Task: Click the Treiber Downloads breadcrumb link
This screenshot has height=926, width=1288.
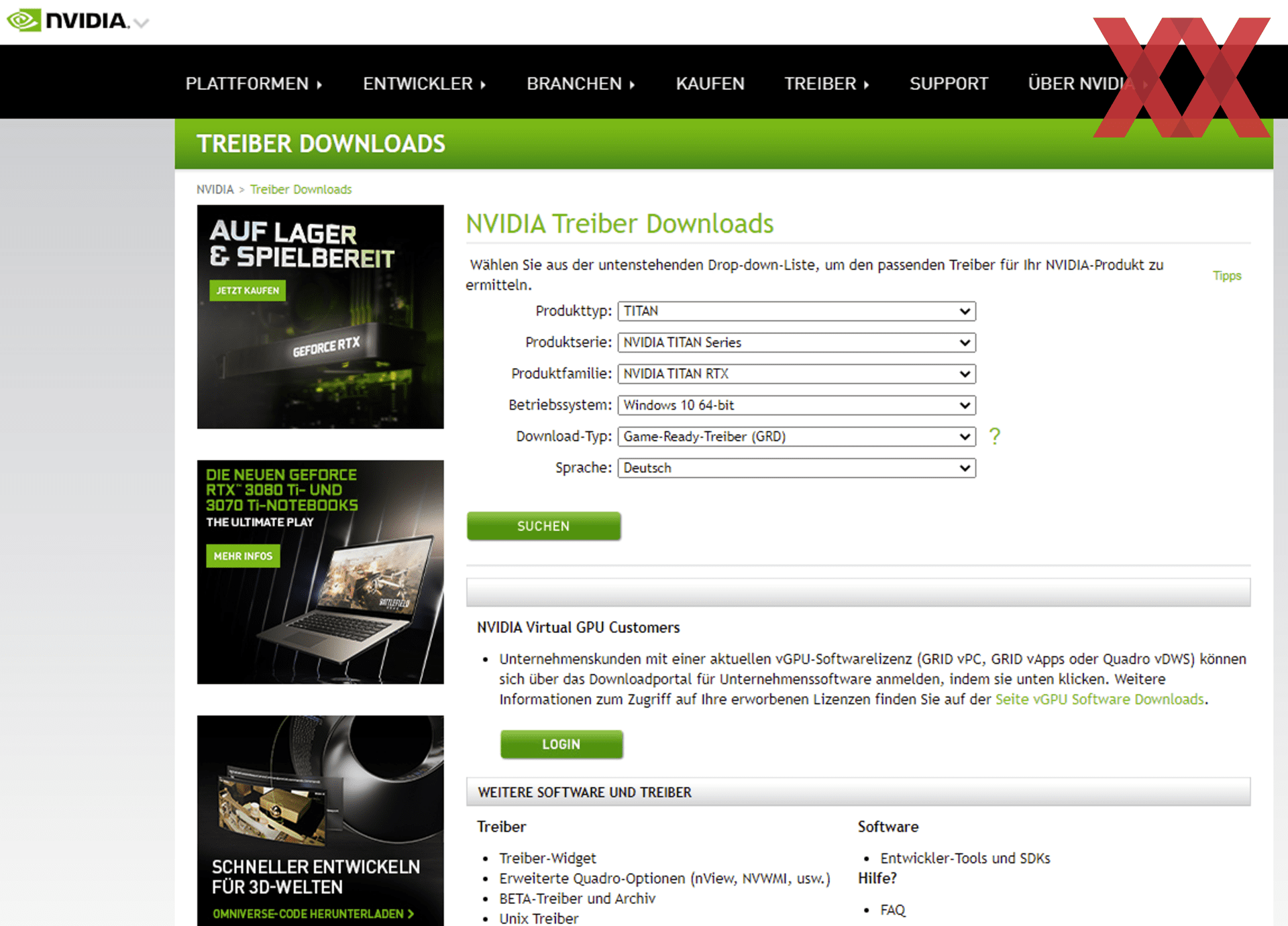Action: [x=301, y=190]
